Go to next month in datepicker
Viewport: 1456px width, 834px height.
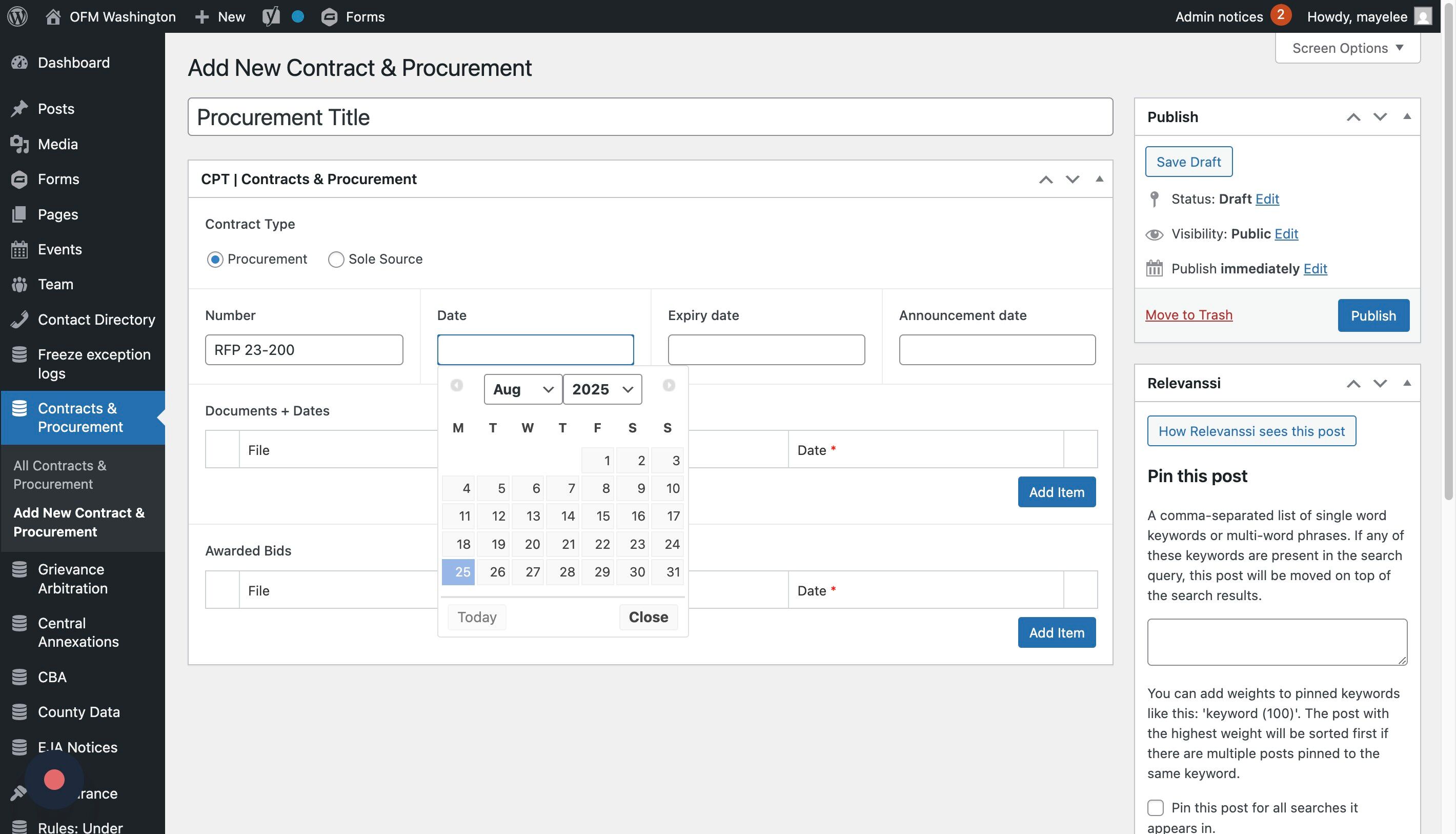point(668,385)
